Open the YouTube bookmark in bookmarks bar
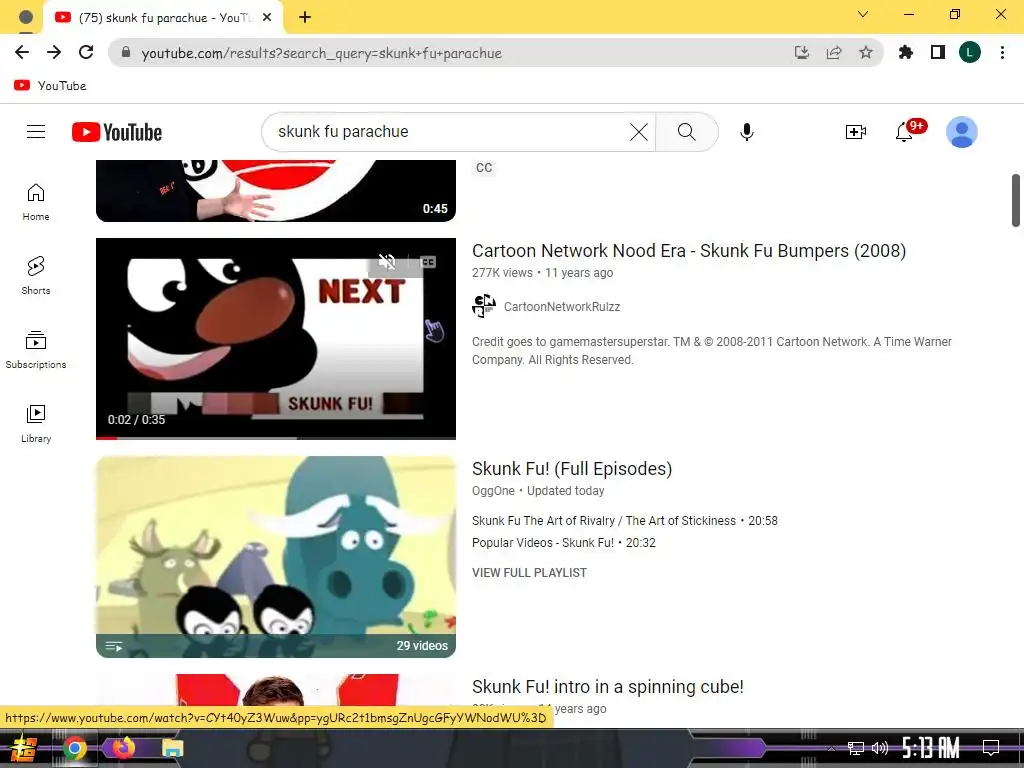Viewport: 1024px width, 768px height. click(50, 86)
